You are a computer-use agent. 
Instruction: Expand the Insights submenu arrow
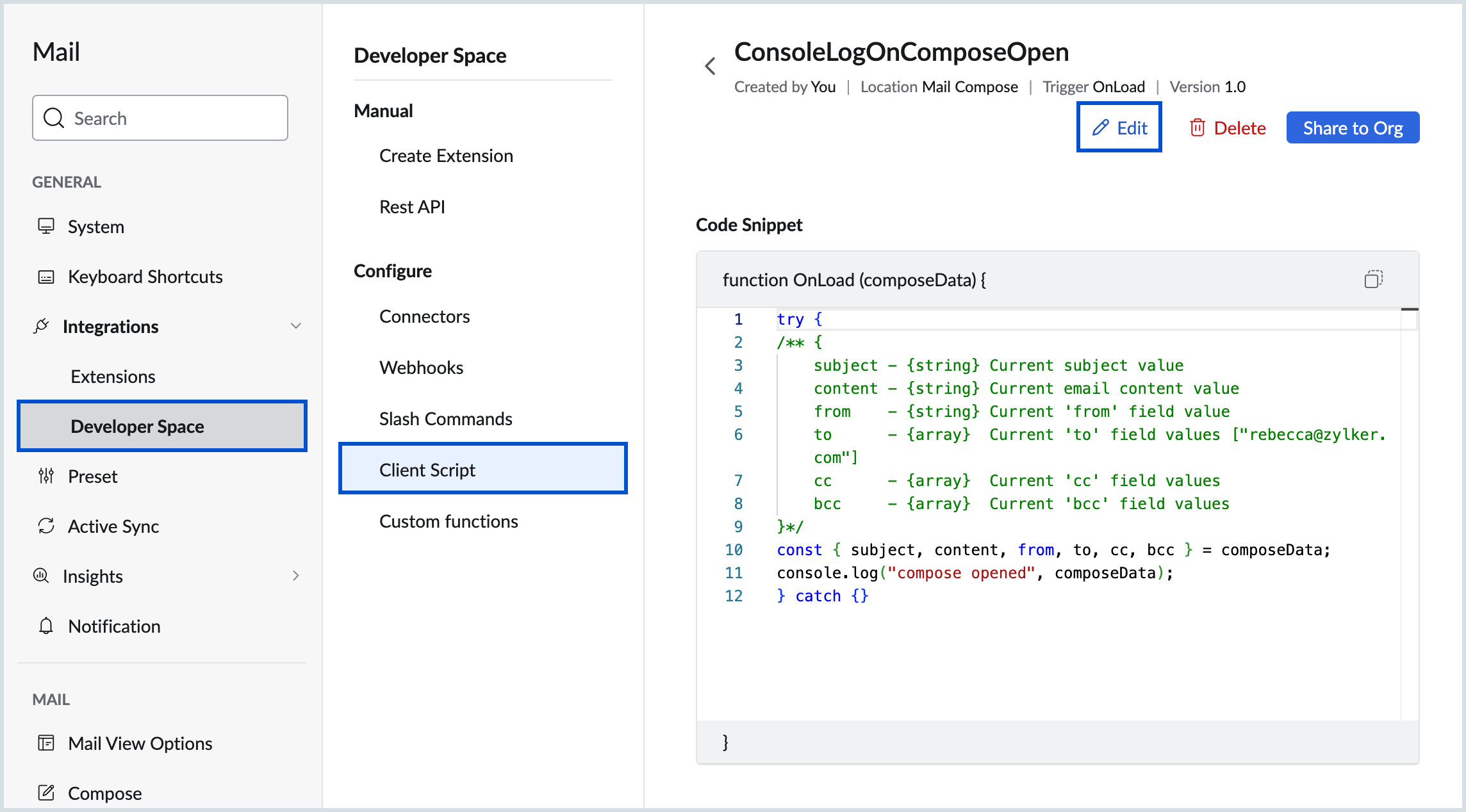tap(295, 576)
